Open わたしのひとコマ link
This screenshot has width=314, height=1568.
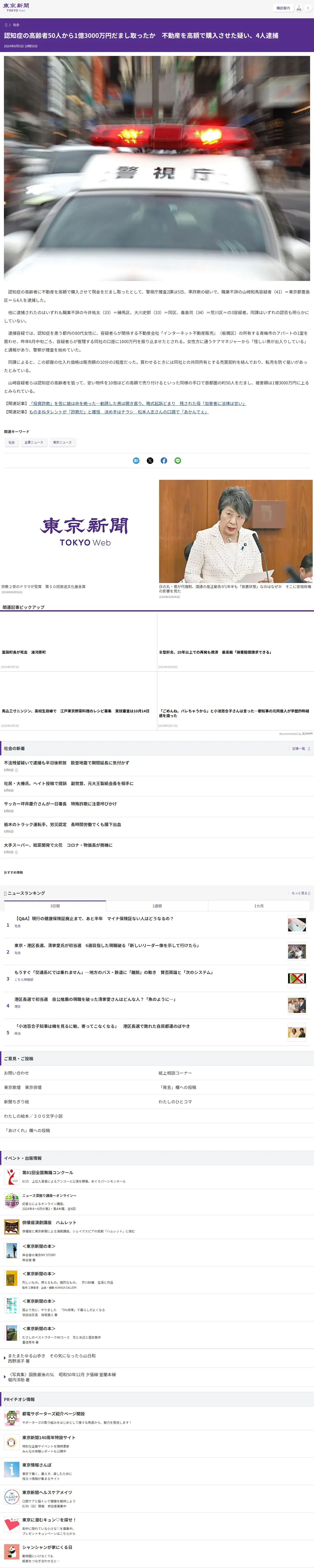pyautogui.click(x=175, y=1102)
